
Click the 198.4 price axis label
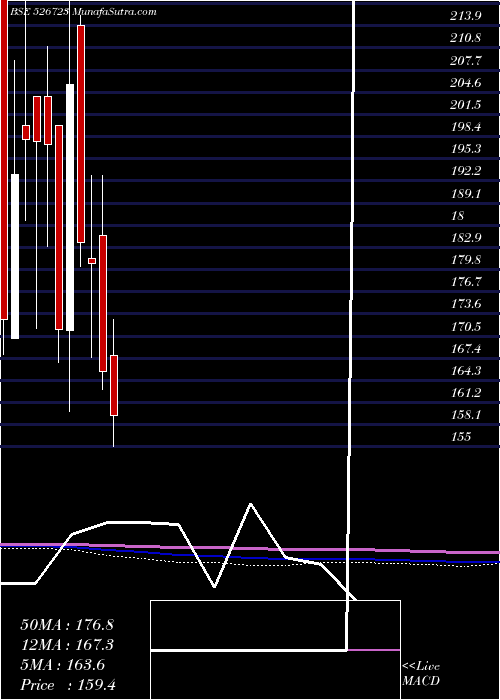pyautogui.click(x=466, y=127)
